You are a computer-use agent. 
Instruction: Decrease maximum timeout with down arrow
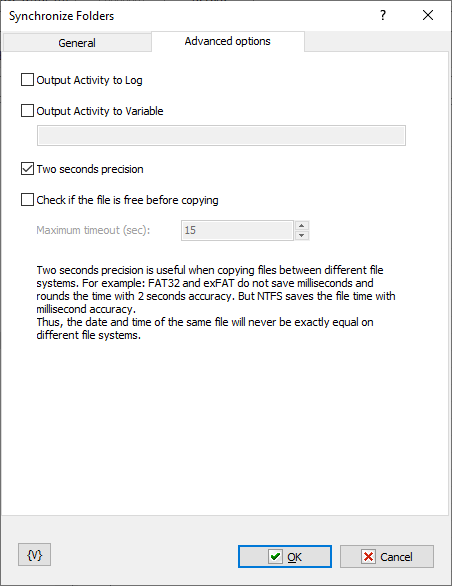coord(302,235)
